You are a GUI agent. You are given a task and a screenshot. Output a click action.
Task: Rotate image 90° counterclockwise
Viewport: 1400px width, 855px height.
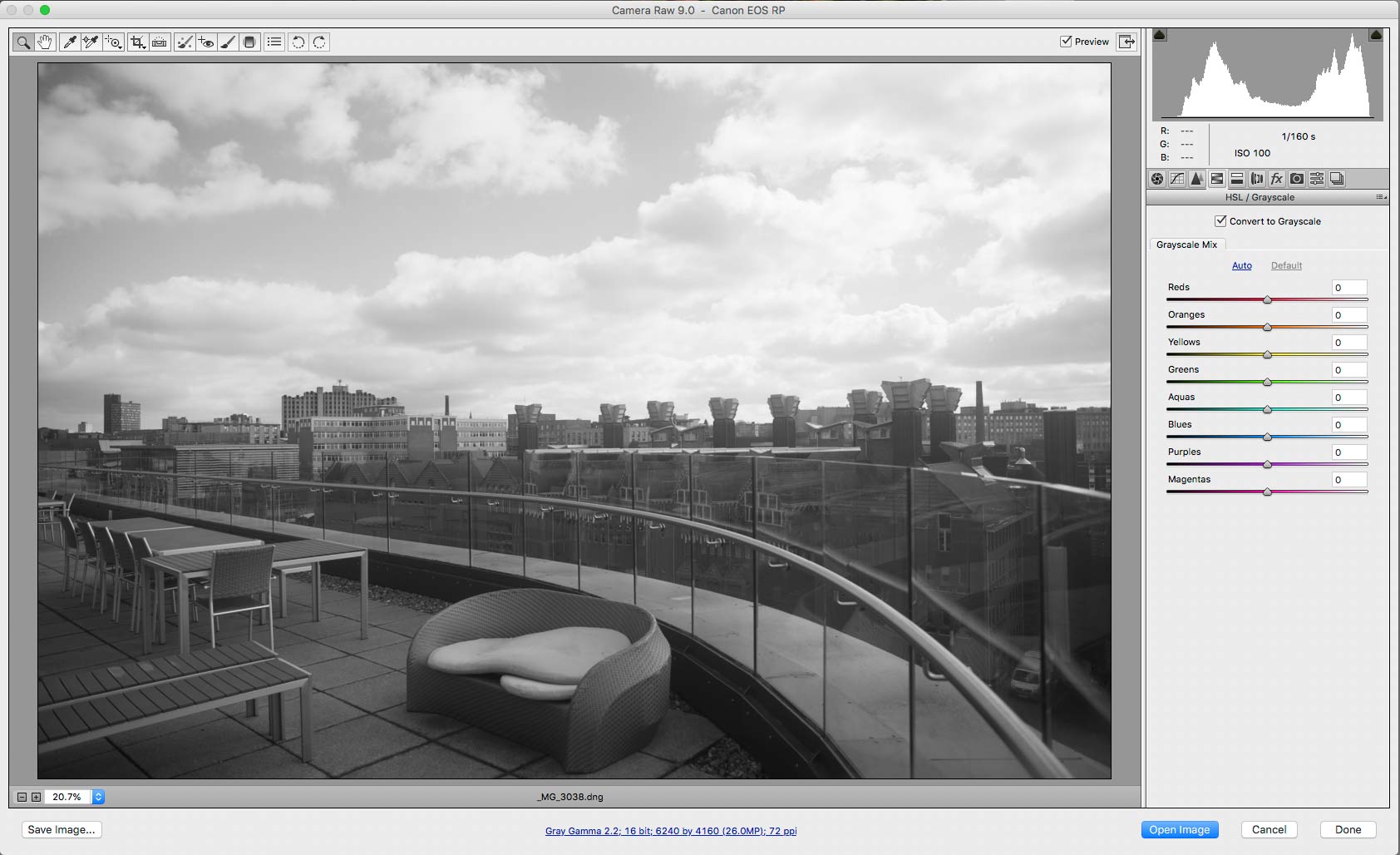pyautogui.click(x=298, y=42)
